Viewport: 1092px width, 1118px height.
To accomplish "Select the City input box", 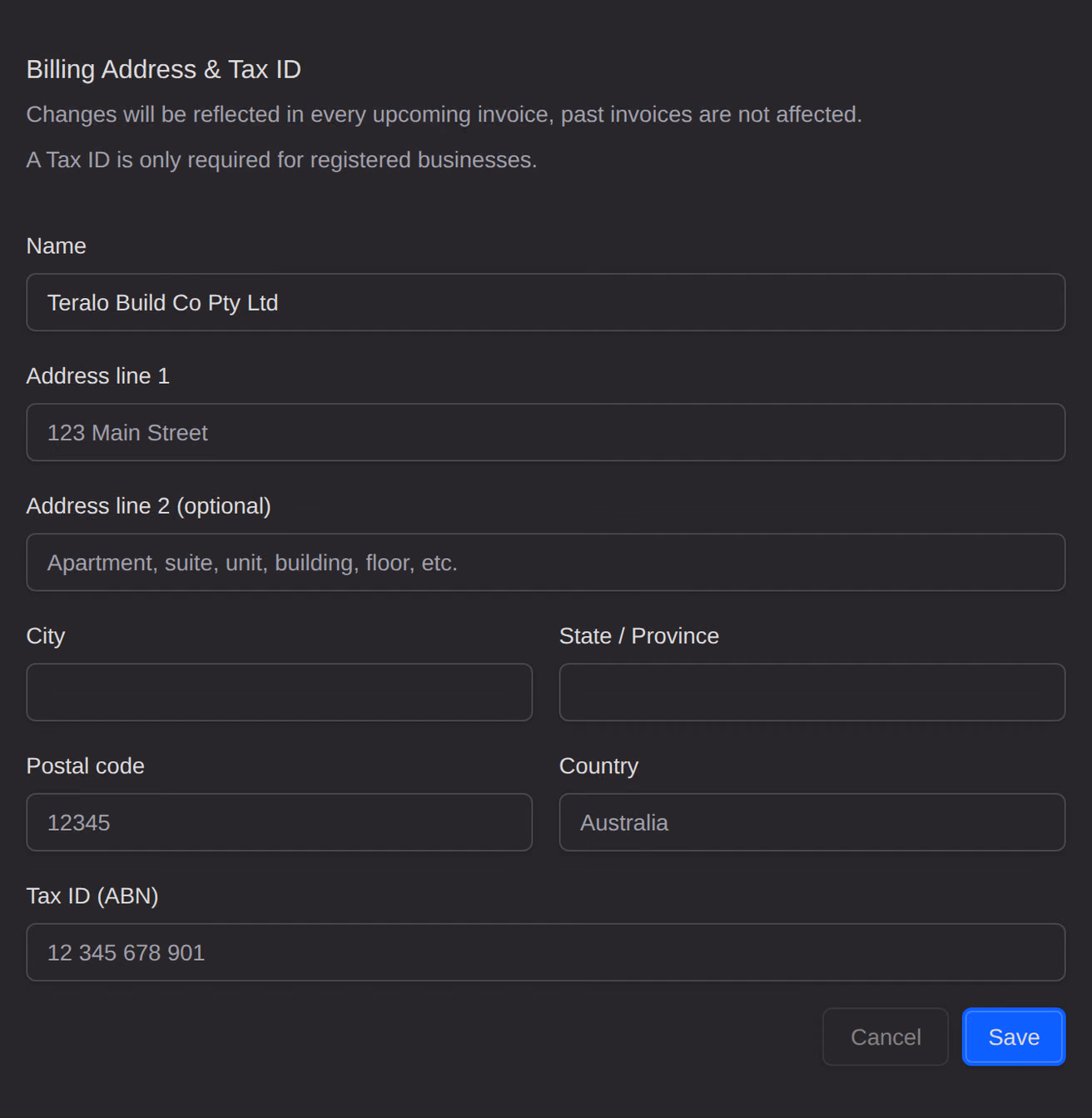I will [x=280, y=692].
